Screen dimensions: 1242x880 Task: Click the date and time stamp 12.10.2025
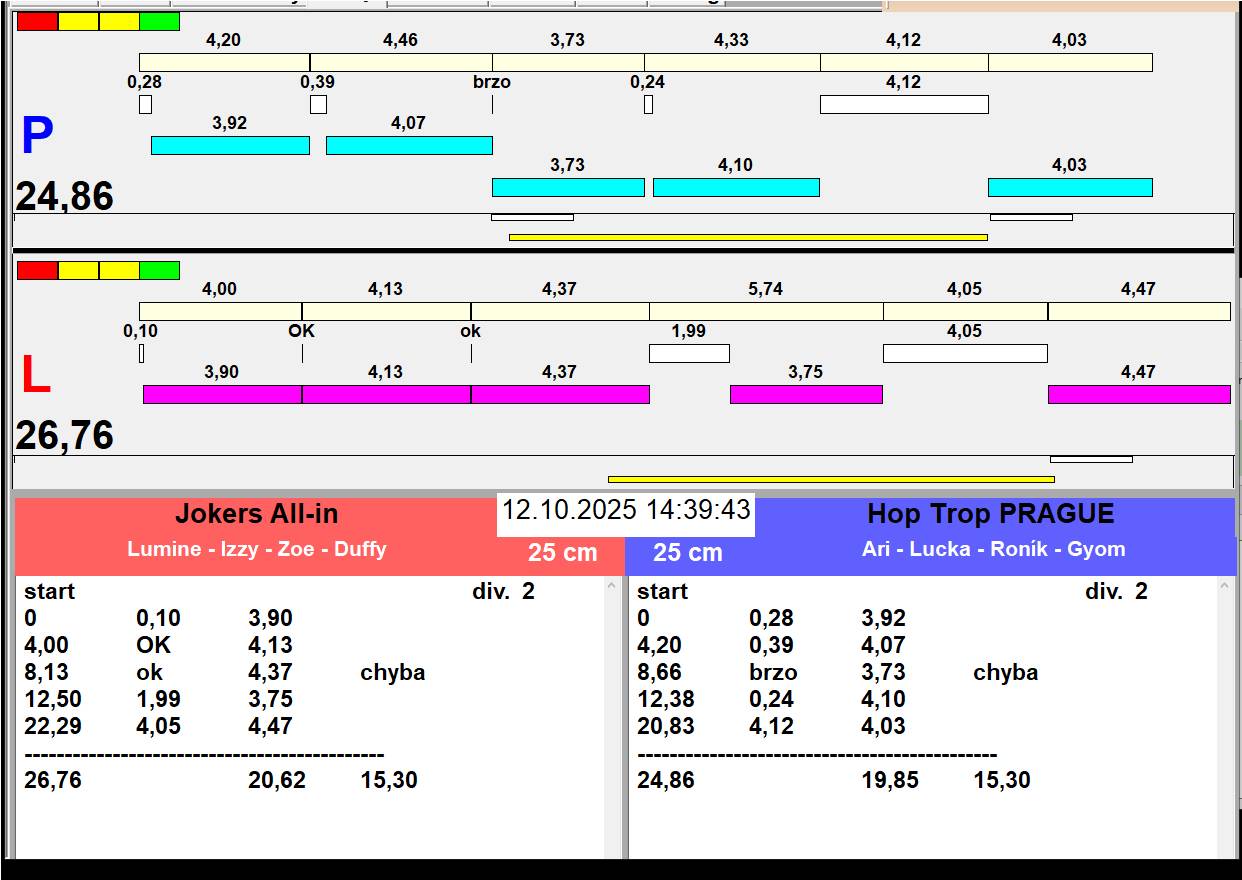point(626,510)
